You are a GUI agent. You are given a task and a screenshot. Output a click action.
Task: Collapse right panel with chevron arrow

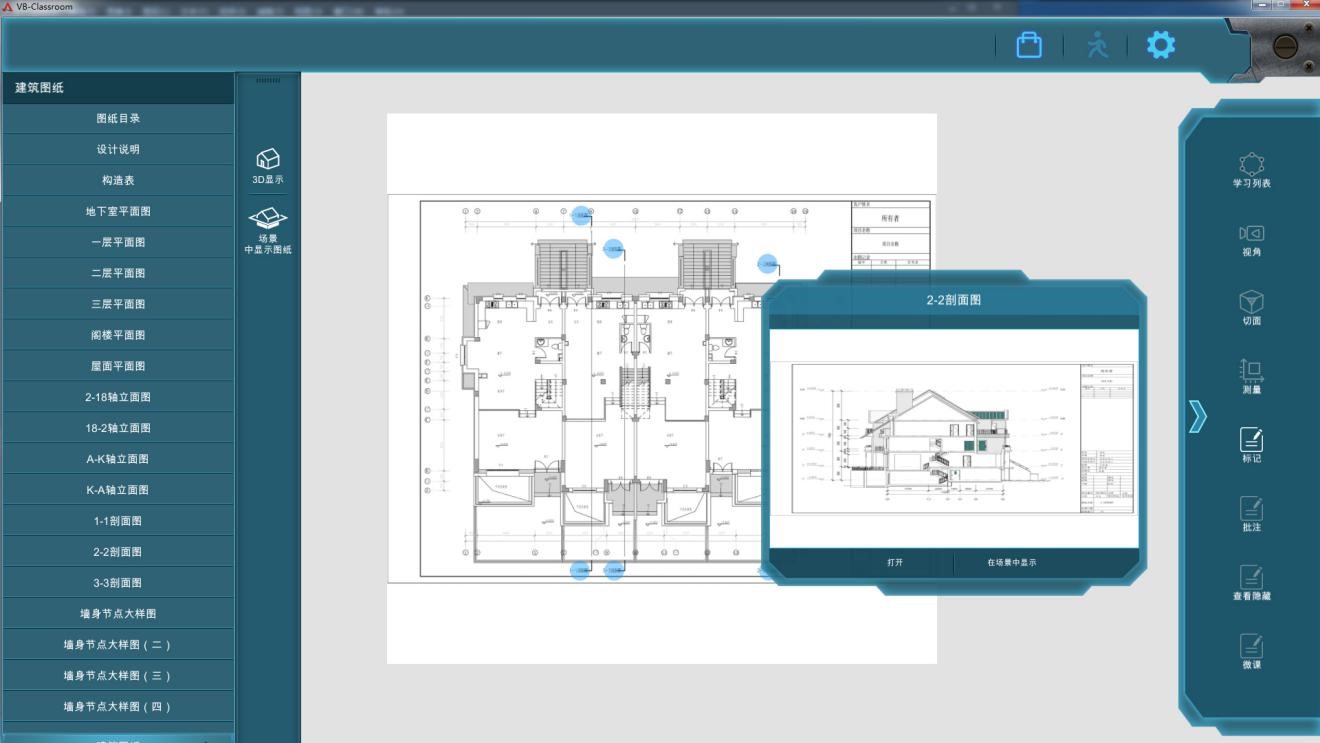(1197, 416)
